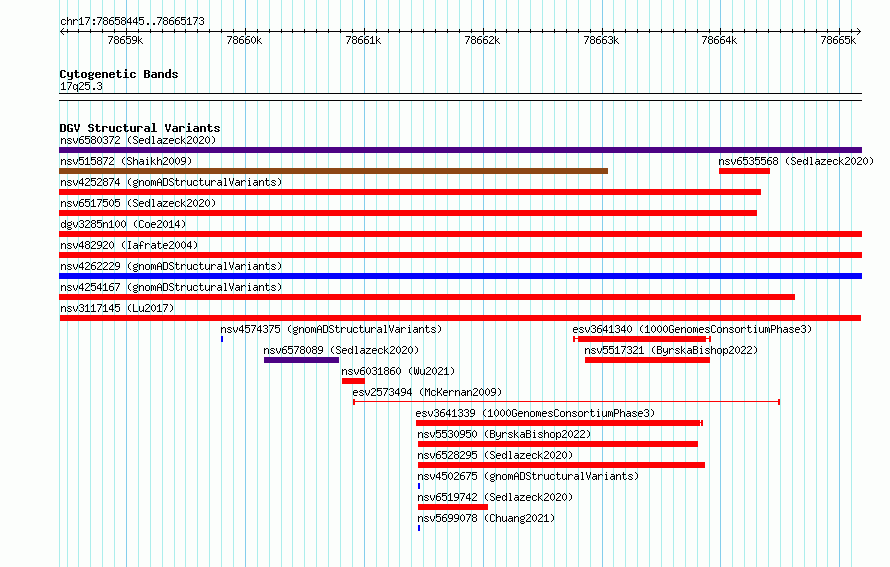This screenshot has width=890, height=567.
Task: Select the thin red esv2573494 line
Action: (x=566, y=402)
